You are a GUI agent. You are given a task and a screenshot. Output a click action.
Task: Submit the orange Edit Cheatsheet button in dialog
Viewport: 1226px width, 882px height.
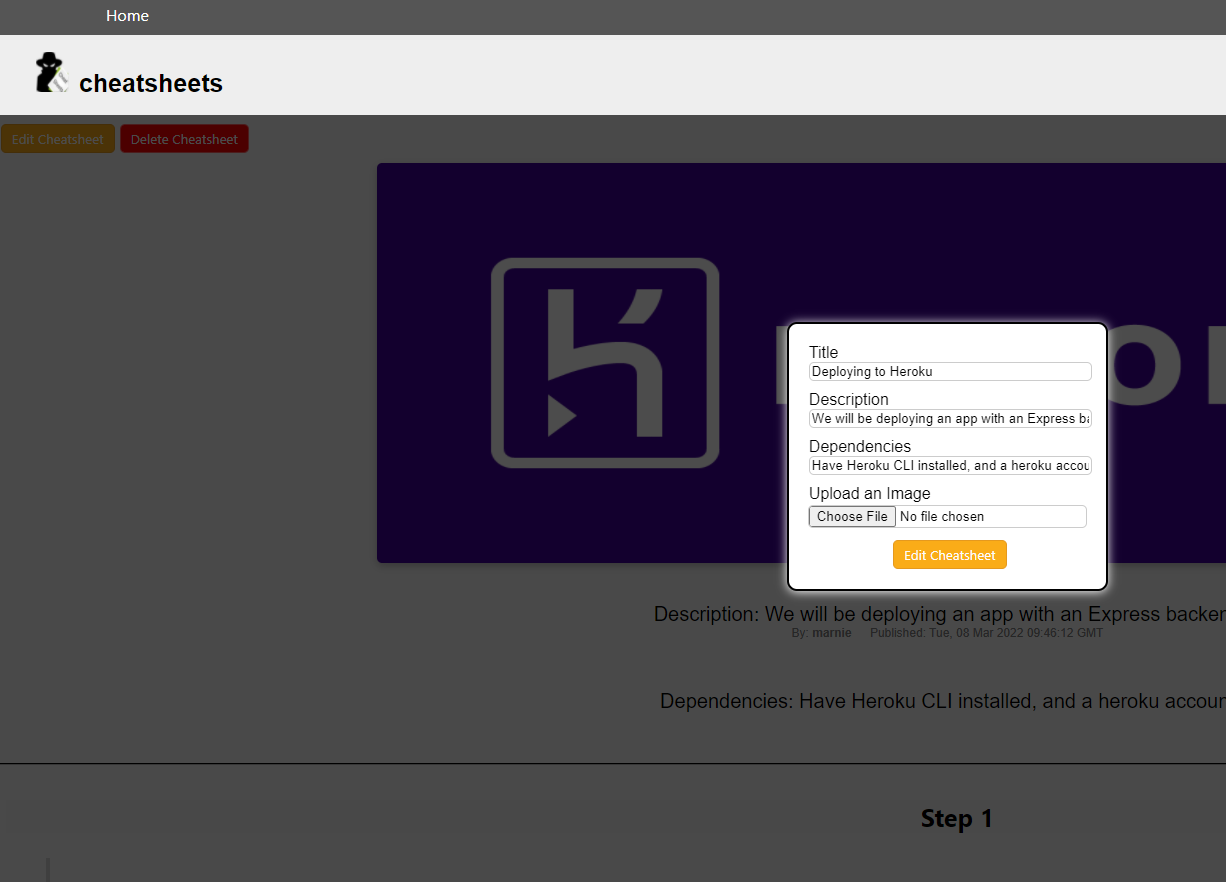950,555
